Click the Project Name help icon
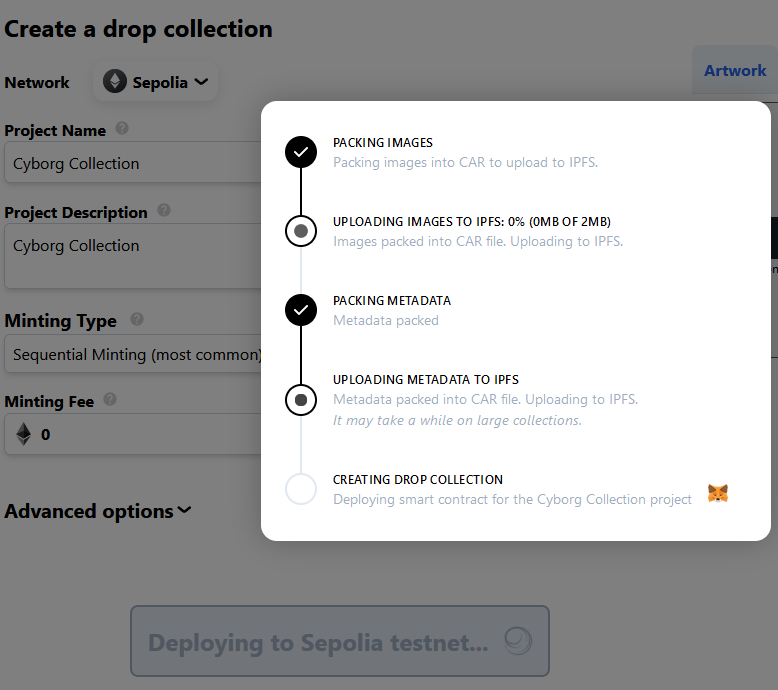Image resolution: width=778 pixels, height=690 pixels. tap(122, 129)
